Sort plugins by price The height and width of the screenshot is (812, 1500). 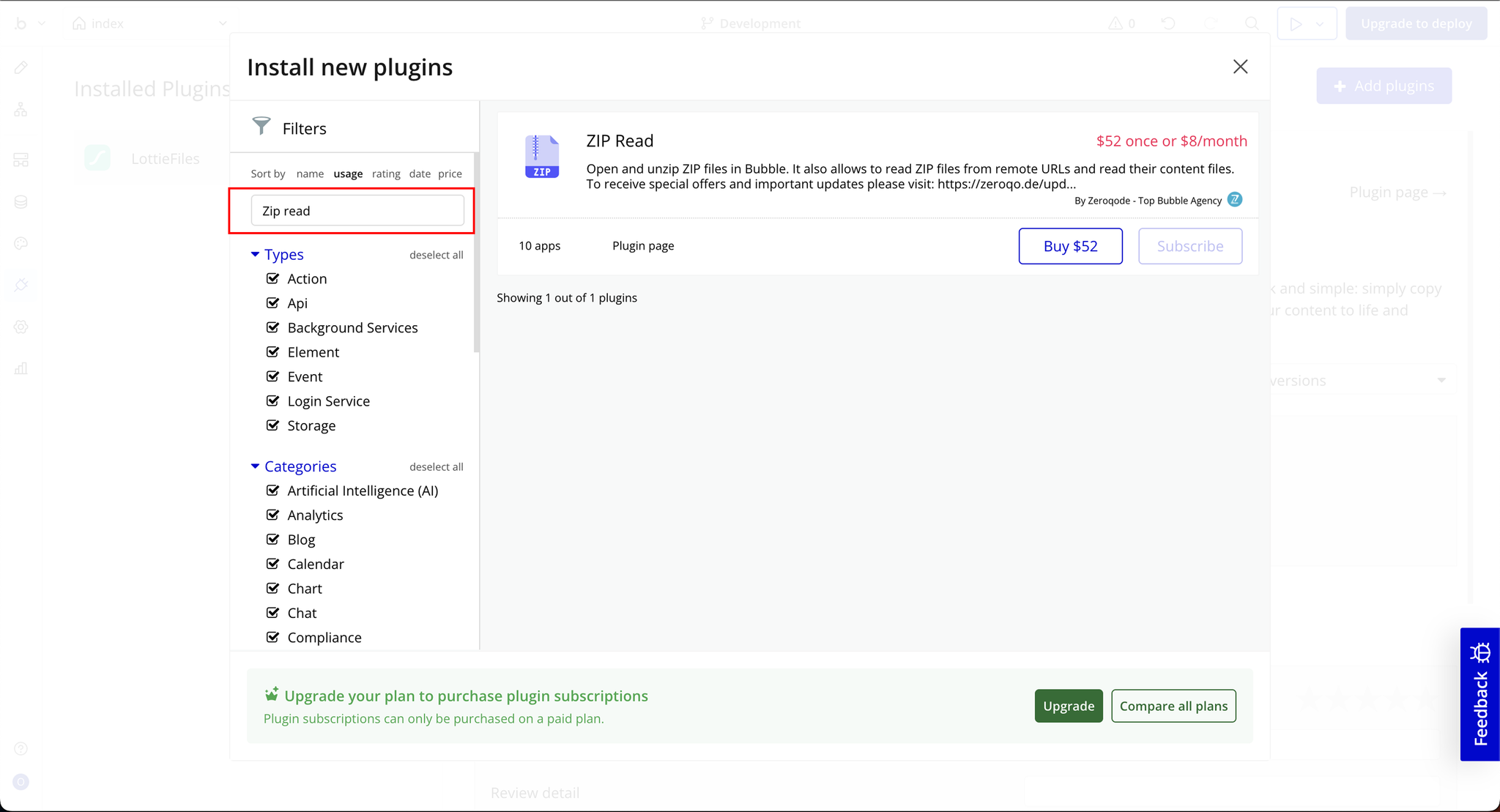click(x=450, y=174)
